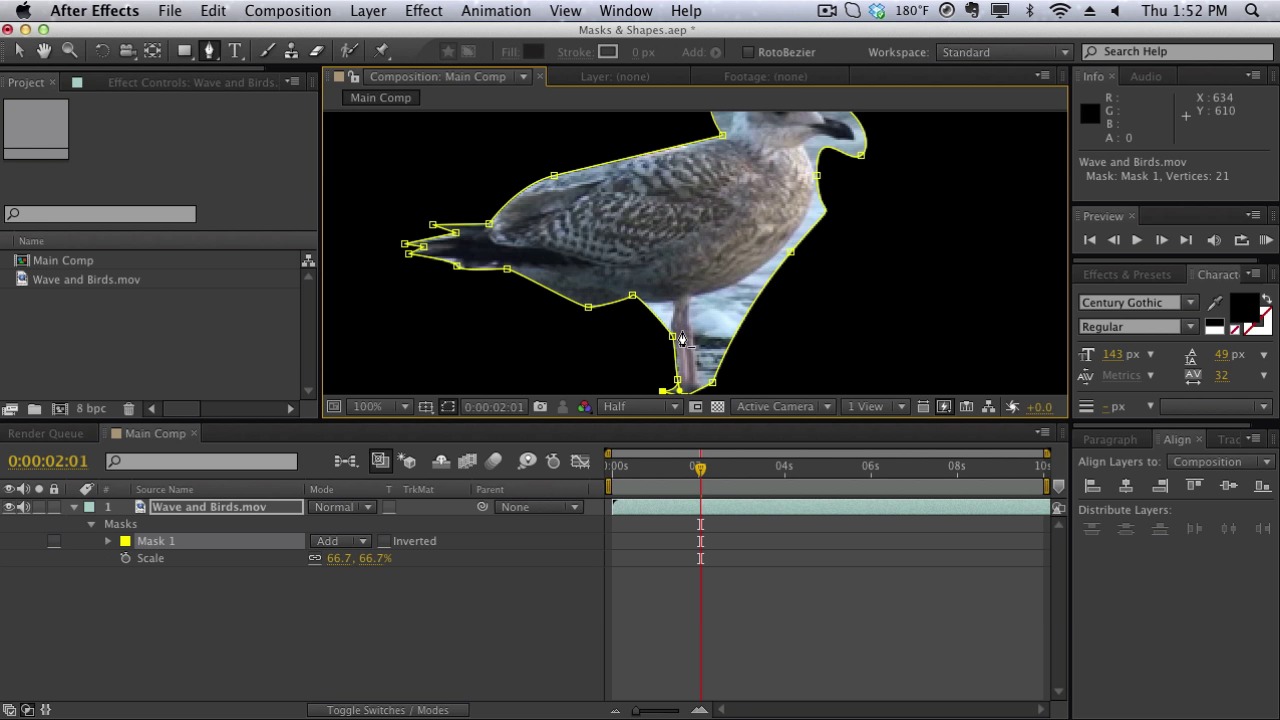Screen dimensions: 1280x720
Task: Open the Workspace Standard dropdown
Action: coord(1003,52)
